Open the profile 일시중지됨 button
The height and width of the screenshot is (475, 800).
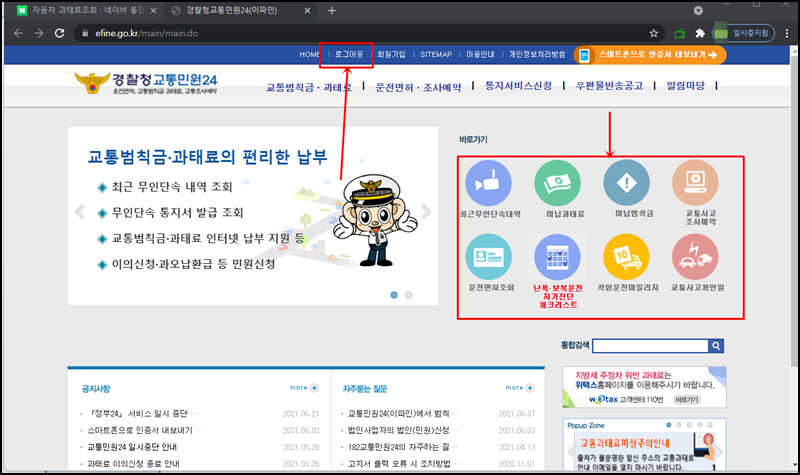(x=743, y=33)
